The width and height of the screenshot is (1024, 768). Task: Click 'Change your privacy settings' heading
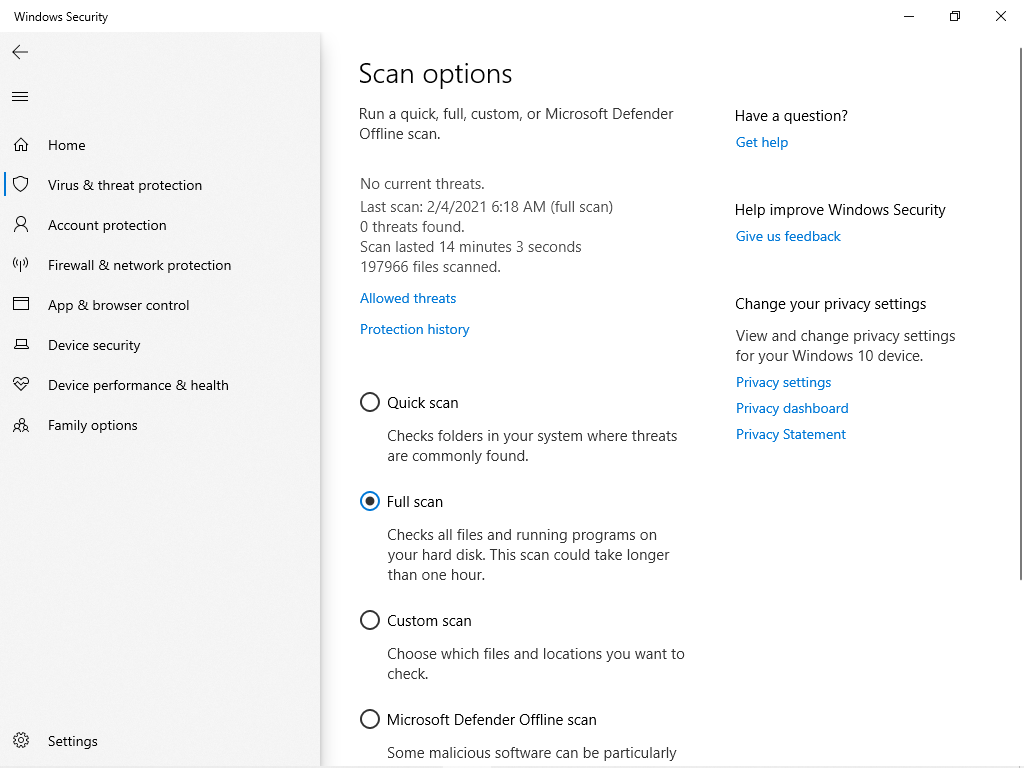pyautogui.click(x=831, y=304)
